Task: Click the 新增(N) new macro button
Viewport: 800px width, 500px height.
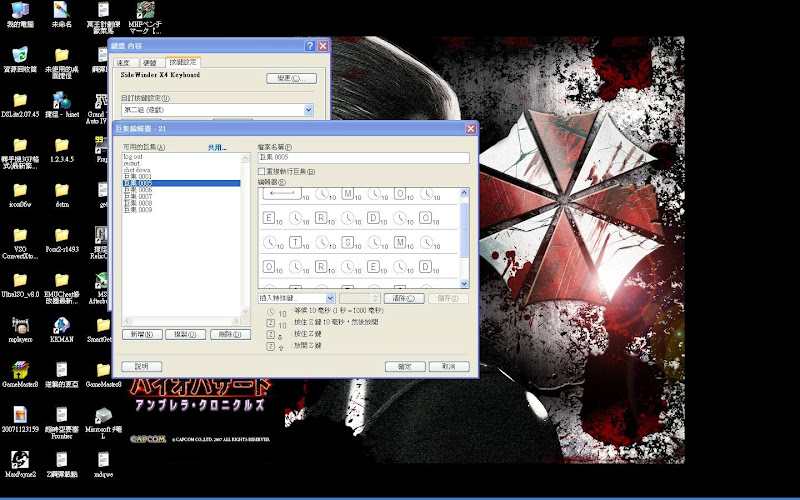Action: tap(142, 335)
